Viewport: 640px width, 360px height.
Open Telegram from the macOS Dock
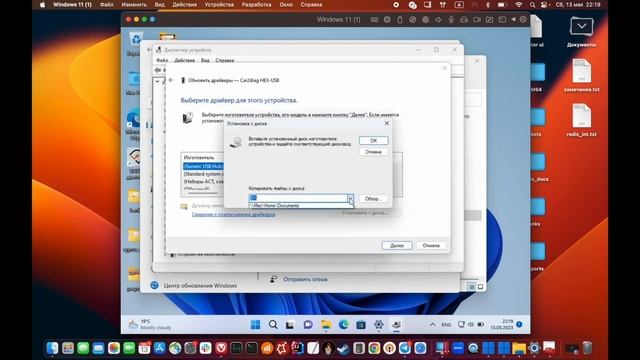tap(404, 348)
